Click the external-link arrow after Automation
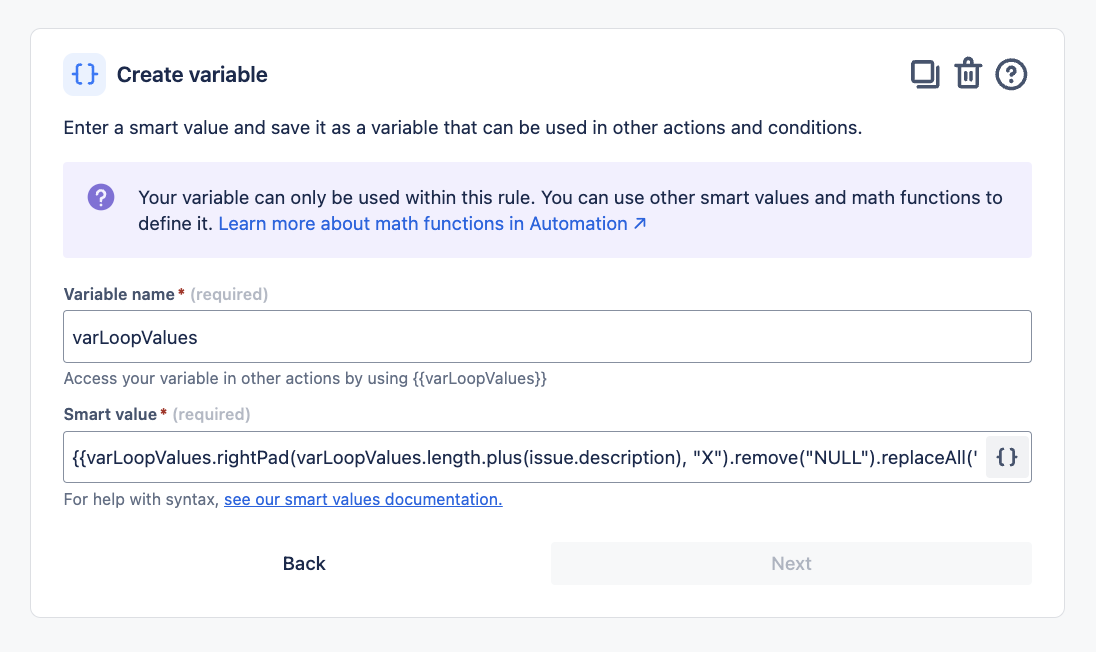The image size is (1096, 652). (640, 224)
